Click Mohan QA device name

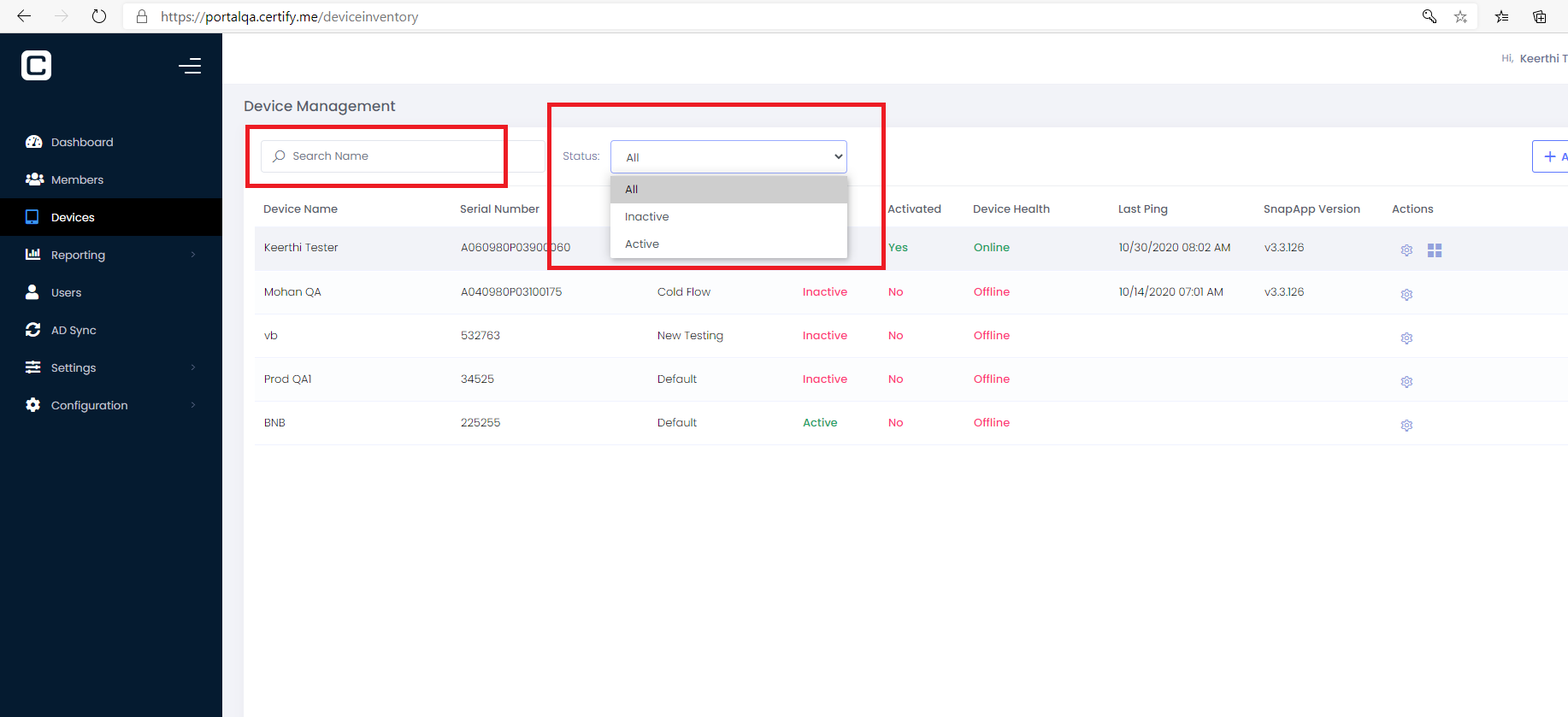click(x=292, y=291)
